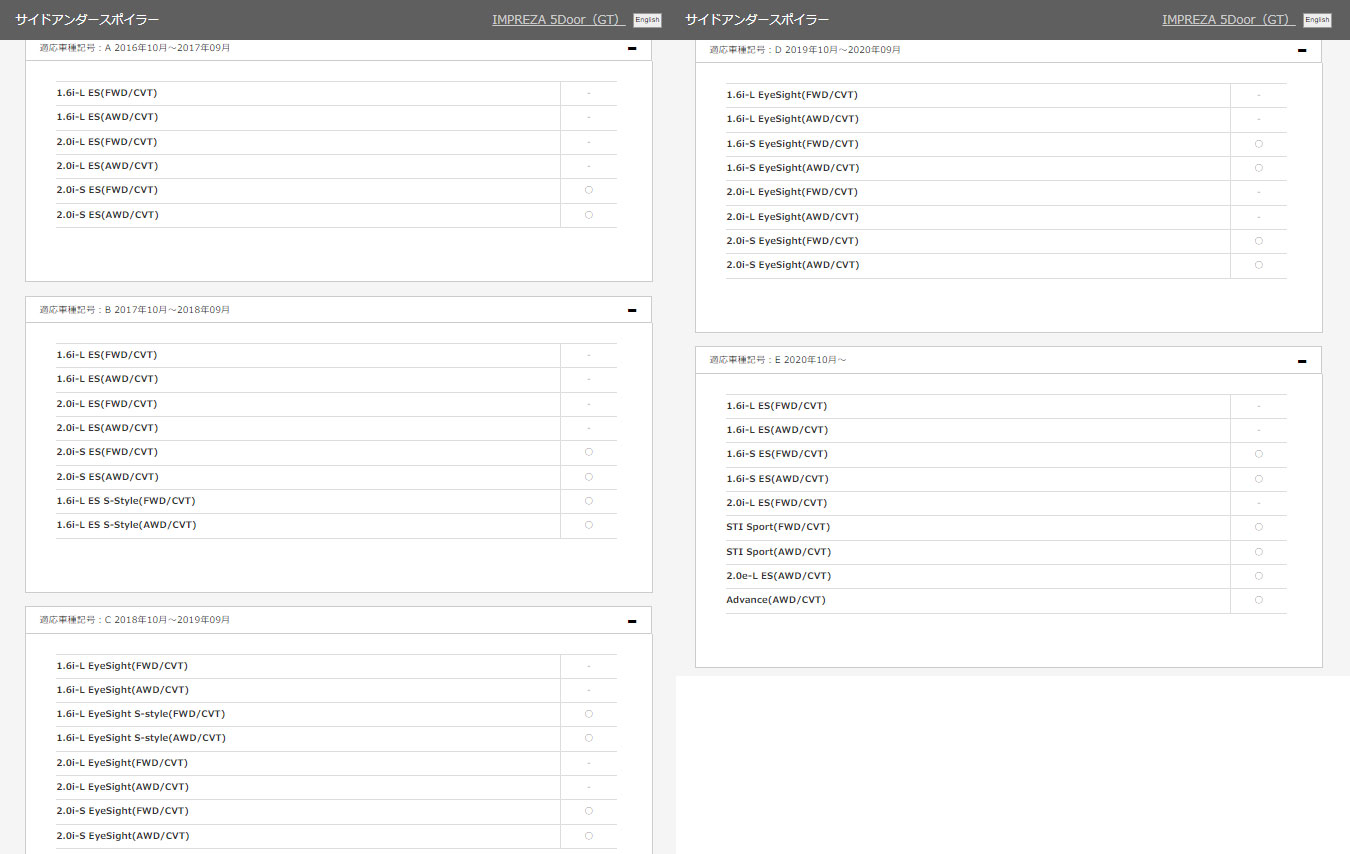Select 2.0i-S ES(FWD/CVT) row in section A
The image size is (1350, 854).
(107, 190)
